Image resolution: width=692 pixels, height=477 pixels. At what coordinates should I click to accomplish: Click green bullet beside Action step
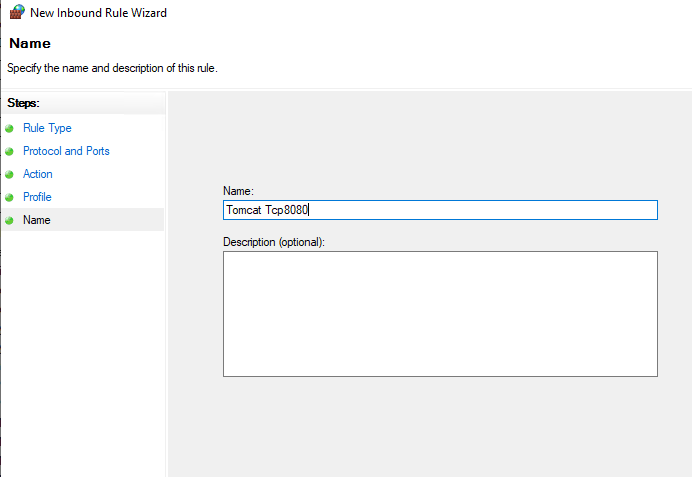(9, 174)
